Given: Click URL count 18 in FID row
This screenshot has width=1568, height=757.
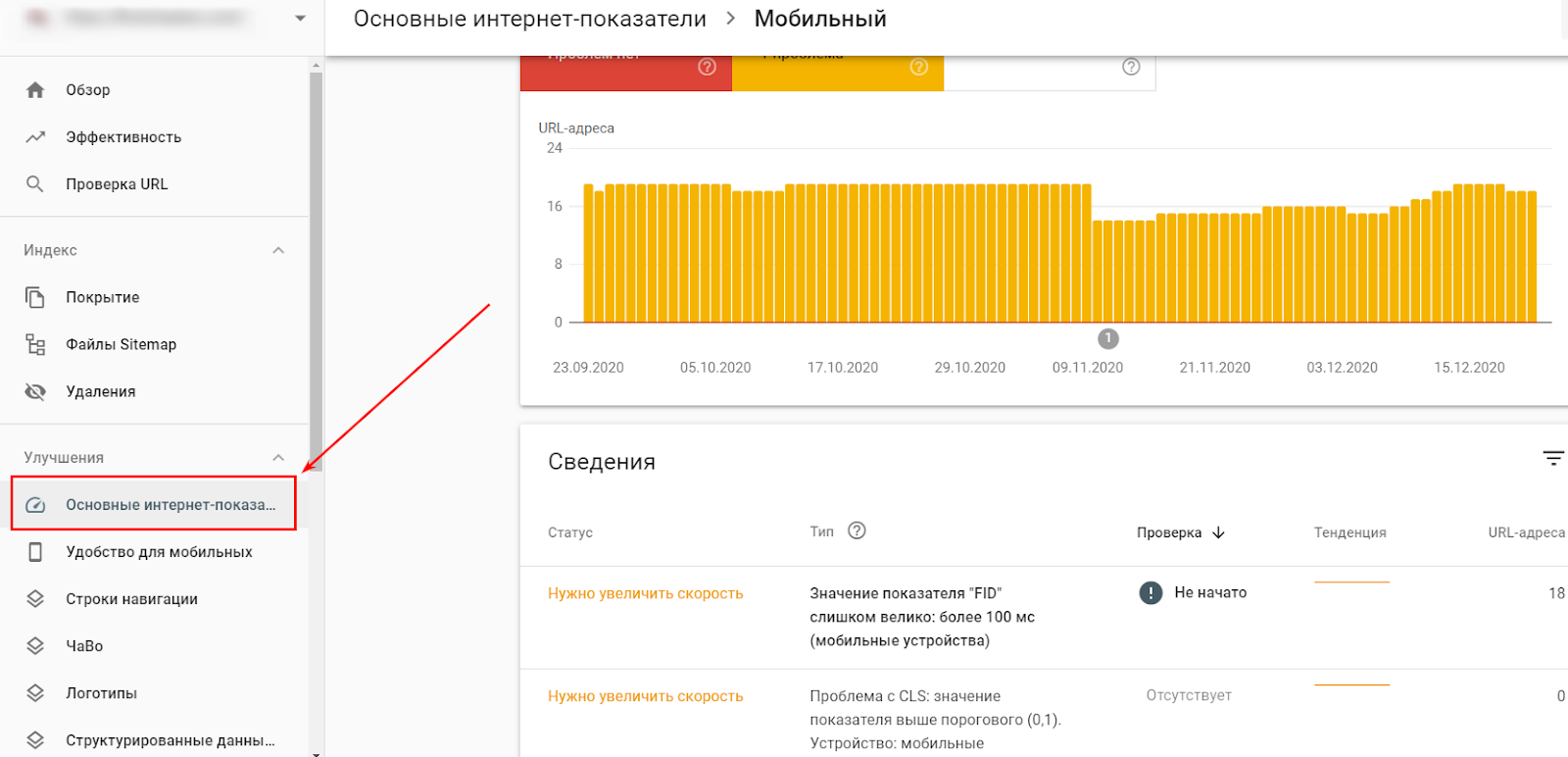Looking at the screenshot, I should pyautogui.click(x=1556, y=593).
